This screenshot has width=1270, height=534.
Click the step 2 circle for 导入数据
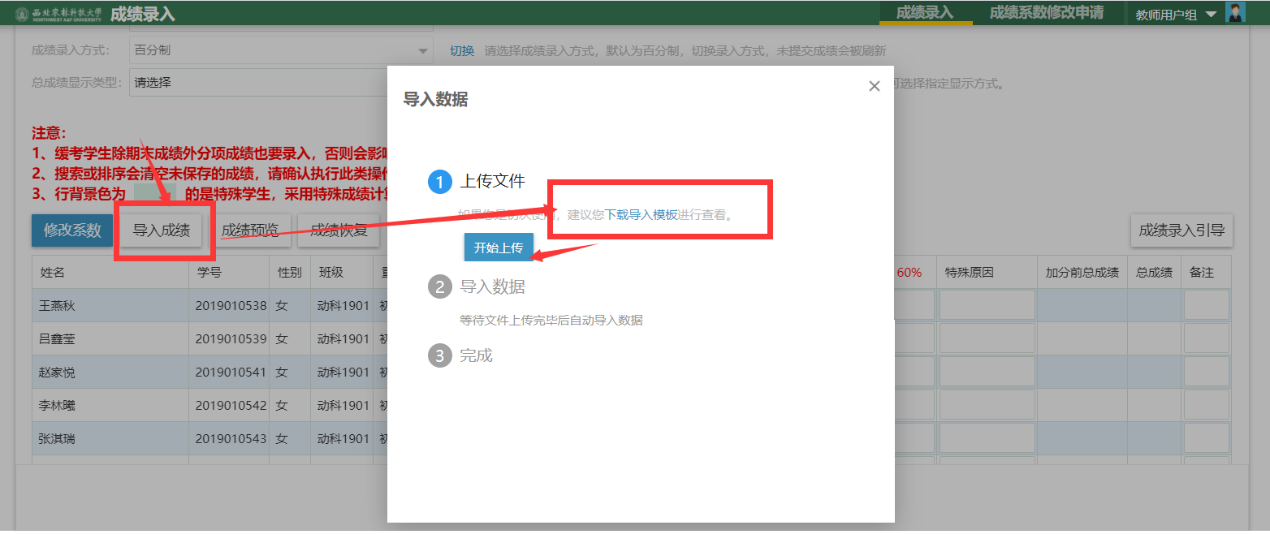(440, 287)
